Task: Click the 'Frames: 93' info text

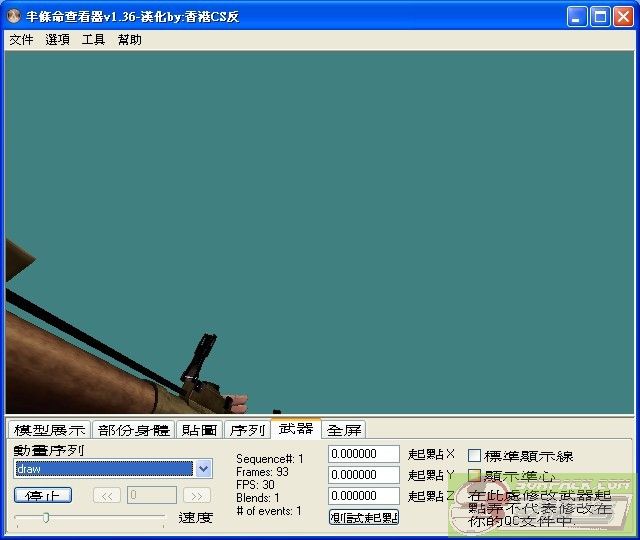Action: click(262, 472)
